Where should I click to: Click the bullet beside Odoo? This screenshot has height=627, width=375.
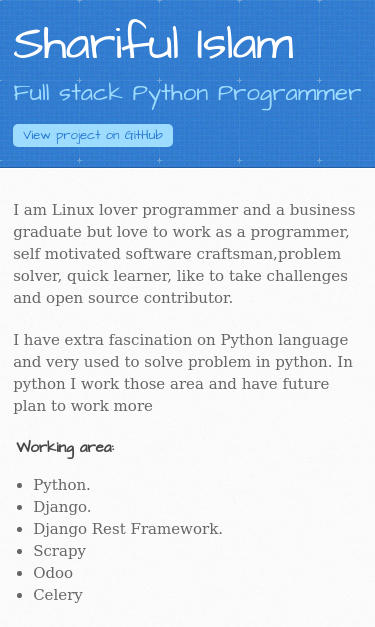(x=20, y=573)
